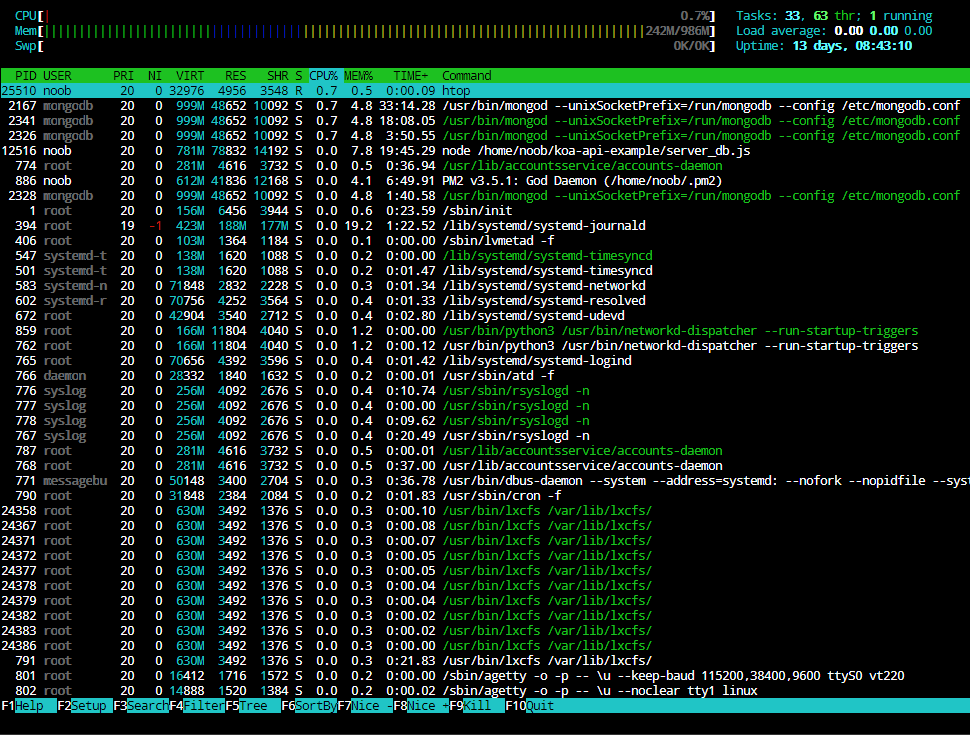Open the F2 Setup menu
The width and height of the screenshot is (970, 735).
point(84,705)
